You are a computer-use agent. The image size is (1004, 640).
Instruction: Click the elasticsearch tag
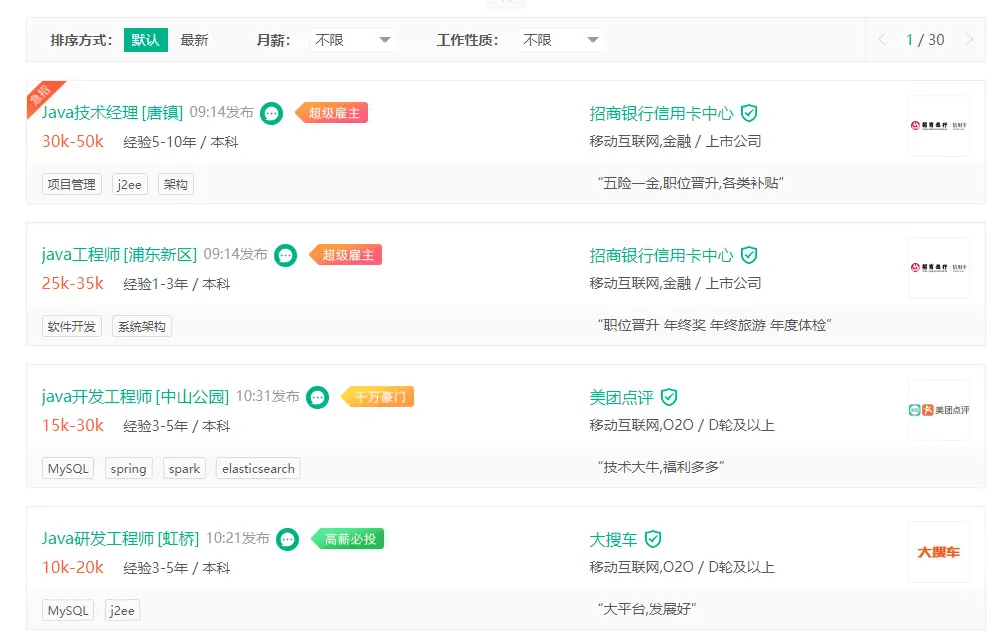[x=259, y=468]
